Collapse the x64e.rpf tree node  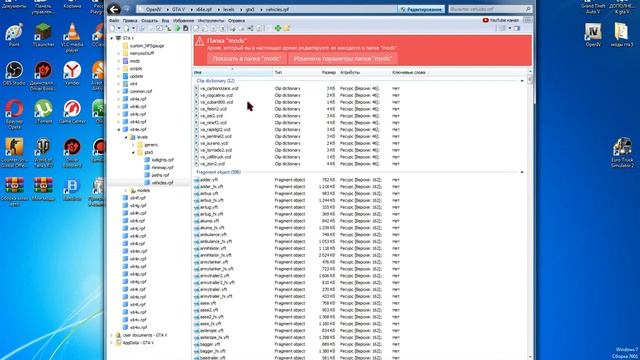tap(119, 129)
